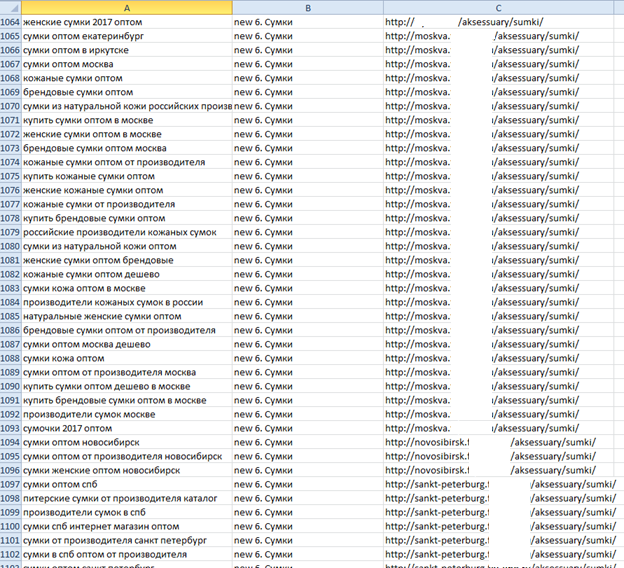The image size is (624, 568).
Task: Click cell 'женские сумки 2017 оптом'
Action: pos(127,22)
